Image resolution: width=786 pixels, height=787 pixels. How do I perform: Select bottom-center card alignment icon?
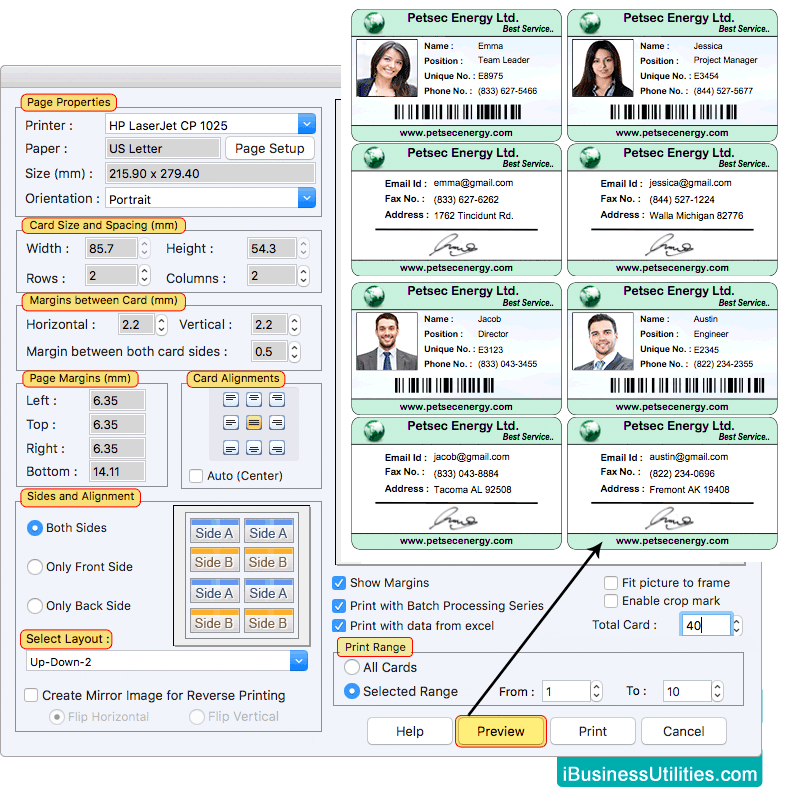tap(254, 447)
